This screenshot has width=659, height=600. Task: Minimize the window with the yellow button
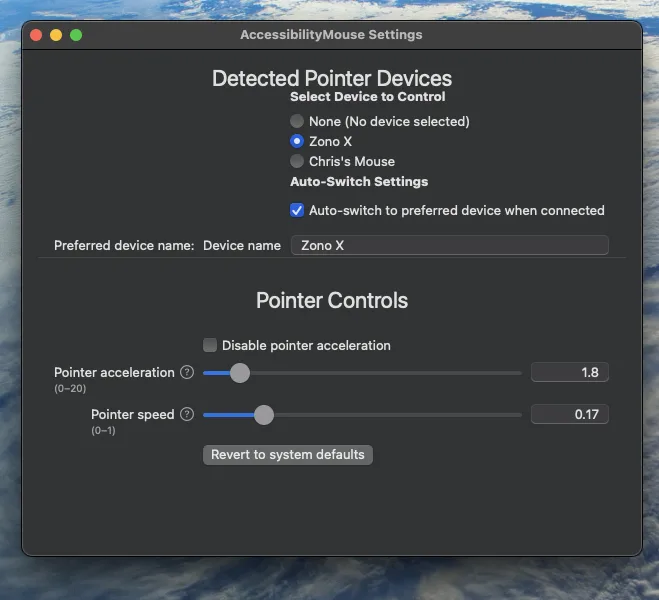coord(56,35)
